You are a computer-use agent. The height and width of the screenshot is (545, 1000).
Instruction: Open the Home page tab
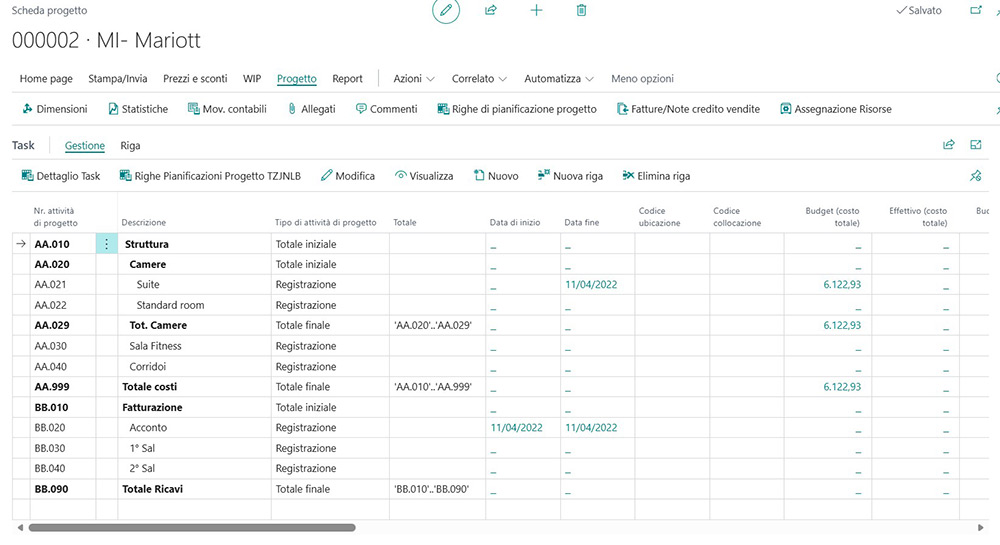(x=46, y=78)
